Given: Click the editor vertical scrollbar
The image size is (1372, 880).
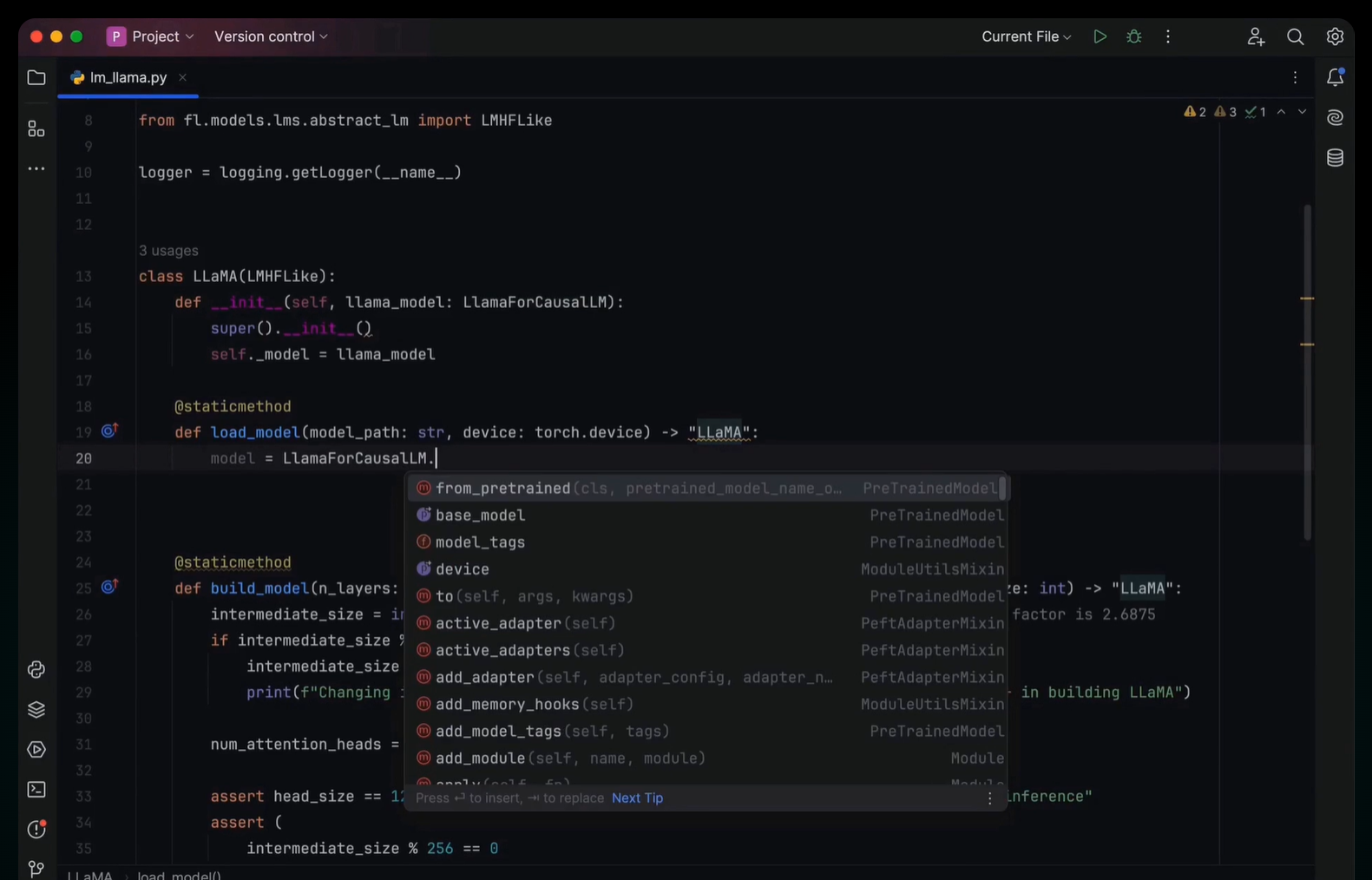Looking at the screenshot, I should 1307,371.
